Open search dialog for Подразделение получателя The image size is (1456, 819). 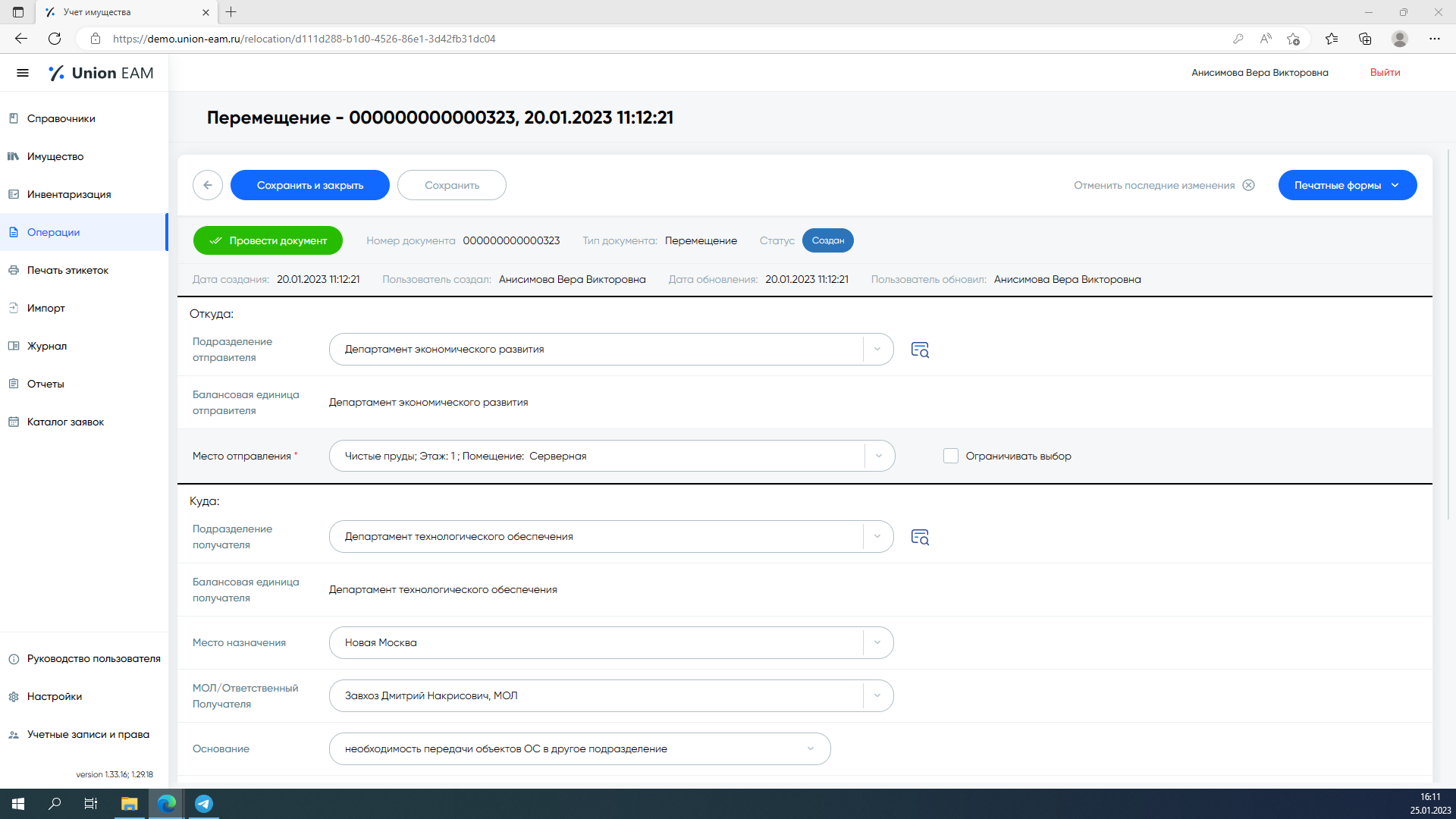[x=920, y=537]
